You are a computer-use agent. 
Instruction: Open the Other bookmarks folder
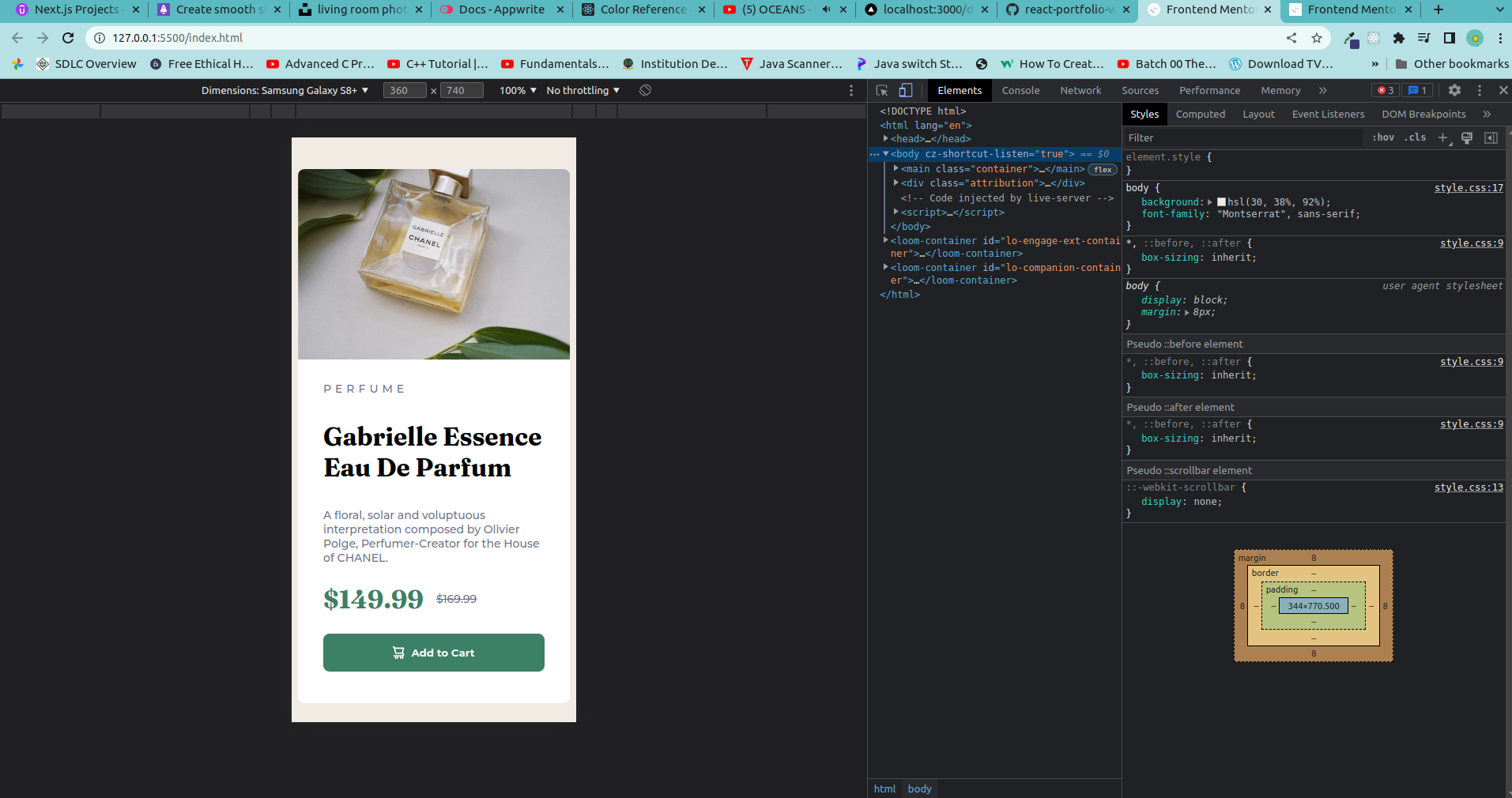(x=1452, y=64)
